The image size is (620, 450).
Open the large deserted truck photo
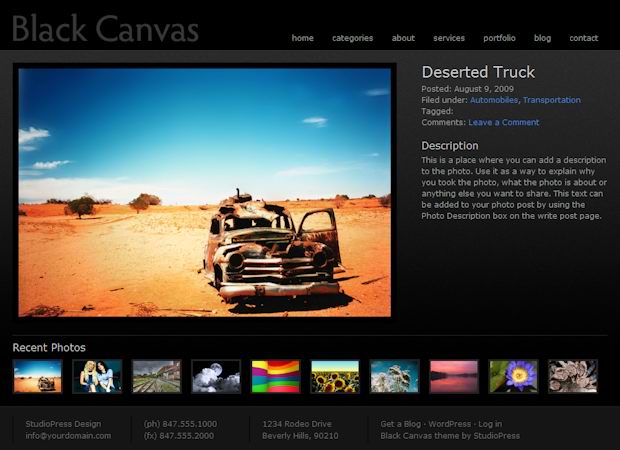(204, 193)
